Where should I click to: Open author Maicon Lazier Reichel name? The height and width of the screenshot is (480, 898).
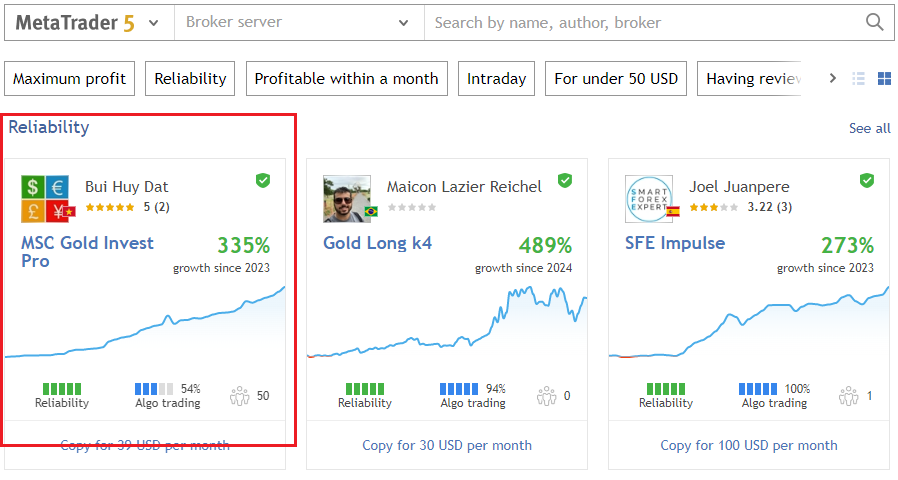(x=464, y=187)
